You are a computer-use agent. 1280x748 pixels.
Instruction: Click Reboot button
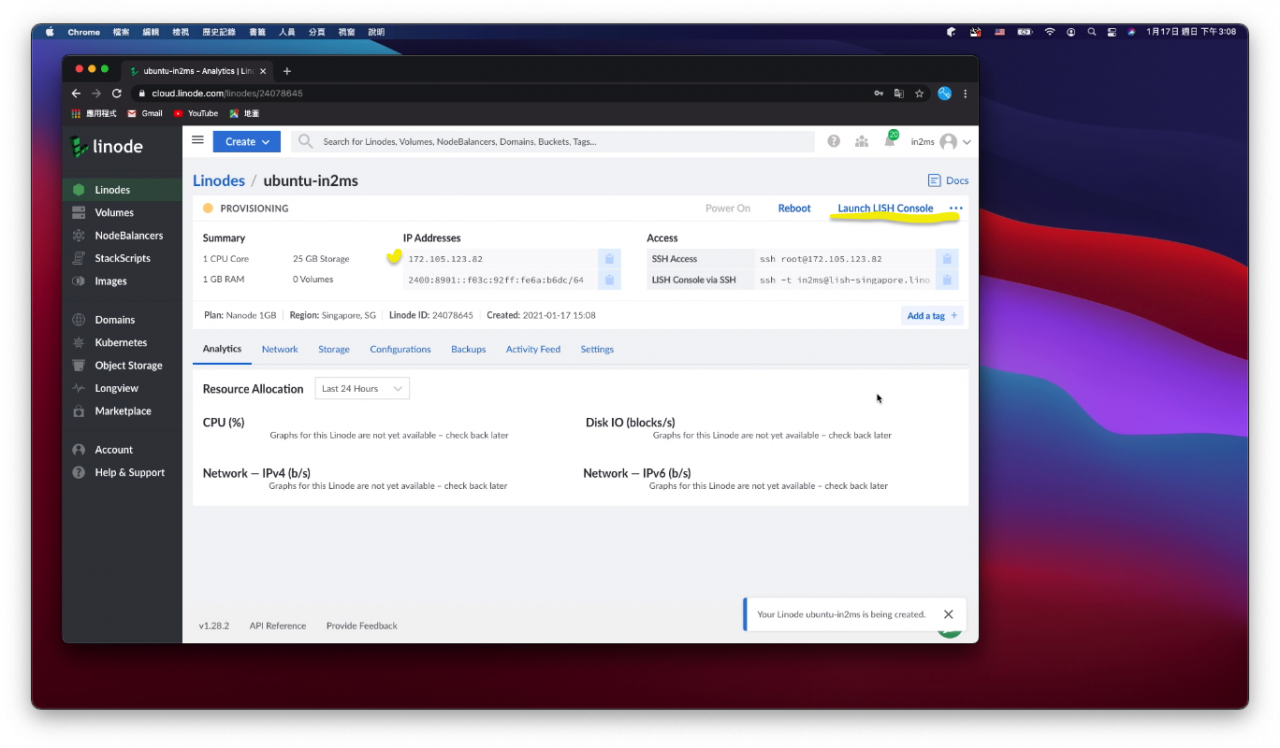[x=794, y=208]
